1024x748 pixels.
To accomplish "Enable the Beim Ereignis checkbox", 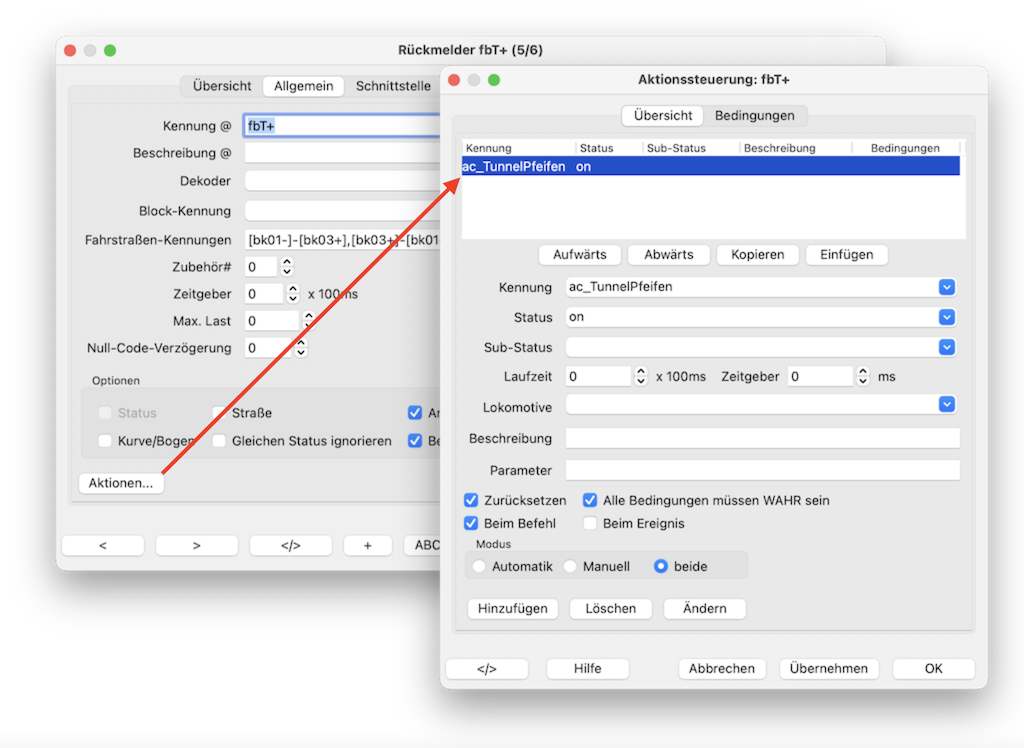I will coord(590,523).
